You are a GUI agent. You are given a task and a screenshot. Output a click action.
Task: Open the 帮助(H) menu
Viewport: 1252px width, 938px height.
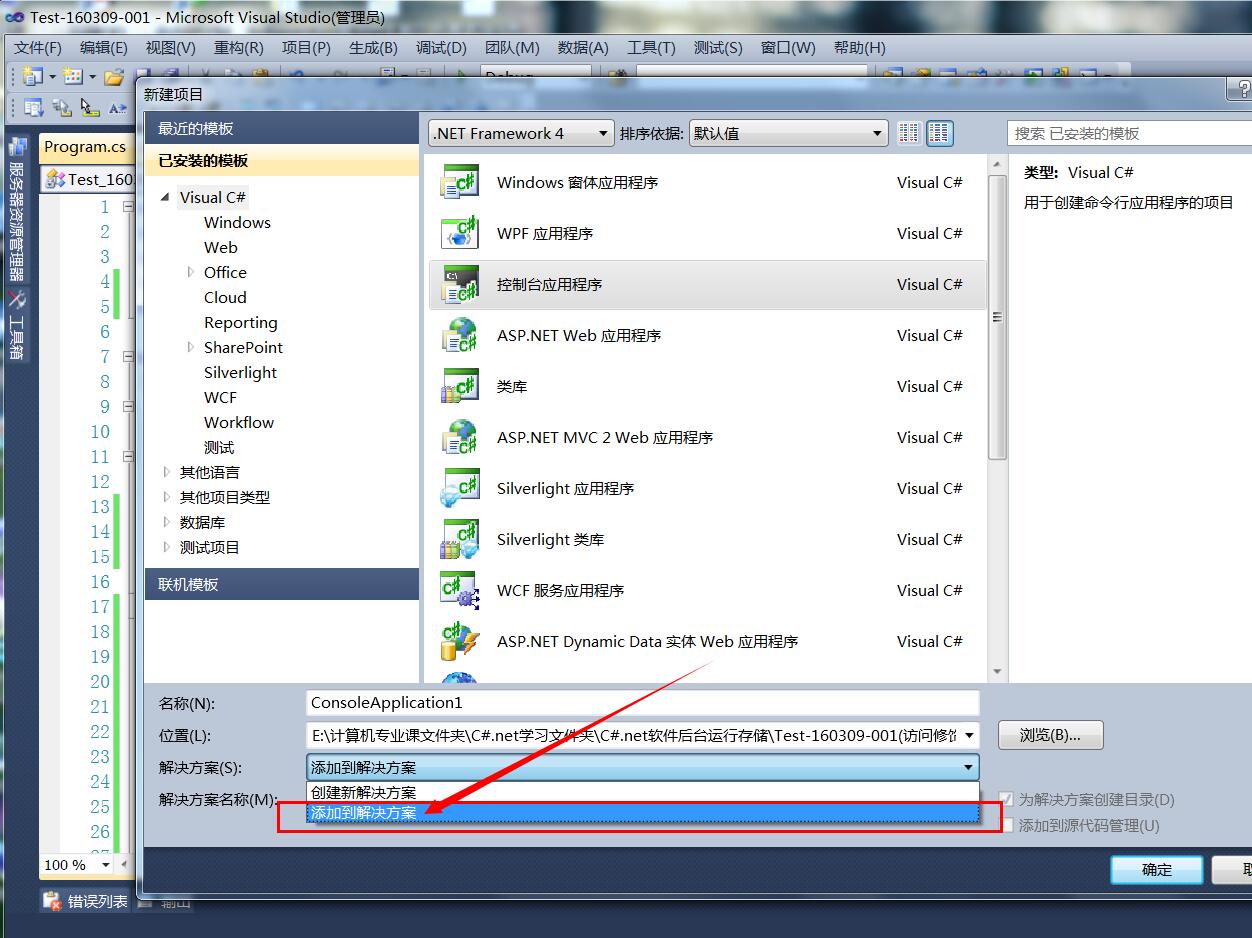point(859,47)
